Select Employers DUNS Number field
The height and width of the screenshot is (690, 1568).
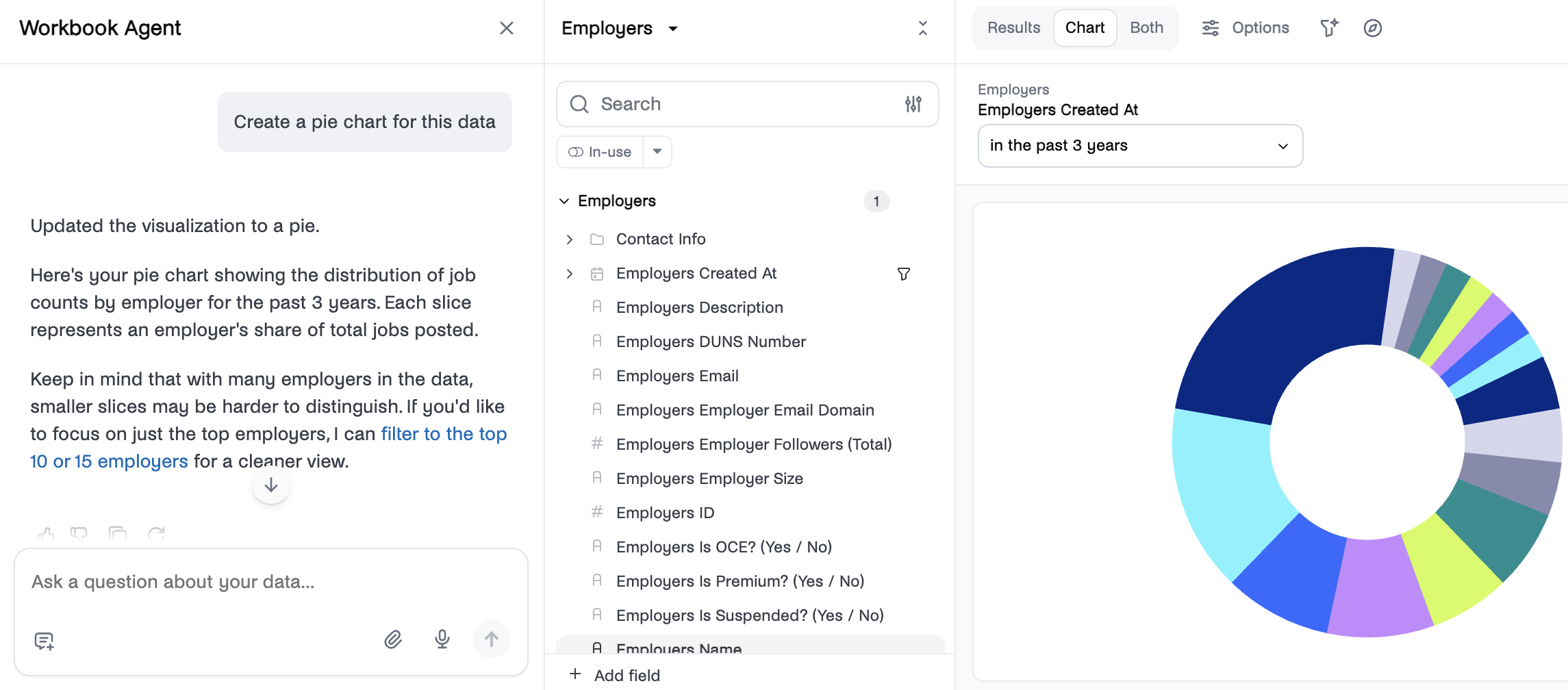711,342
